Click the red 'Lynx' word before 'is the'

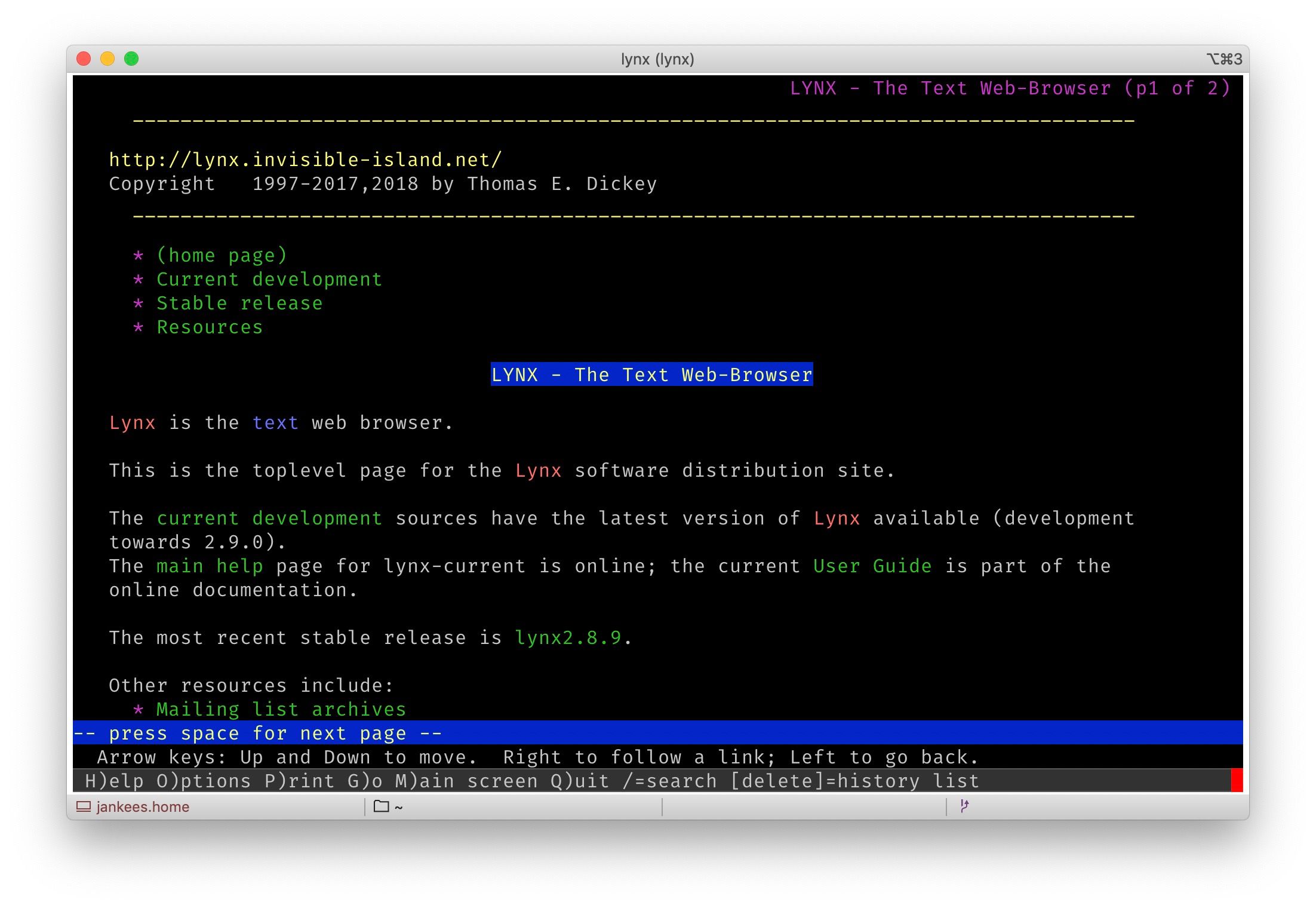pos(132,423)
